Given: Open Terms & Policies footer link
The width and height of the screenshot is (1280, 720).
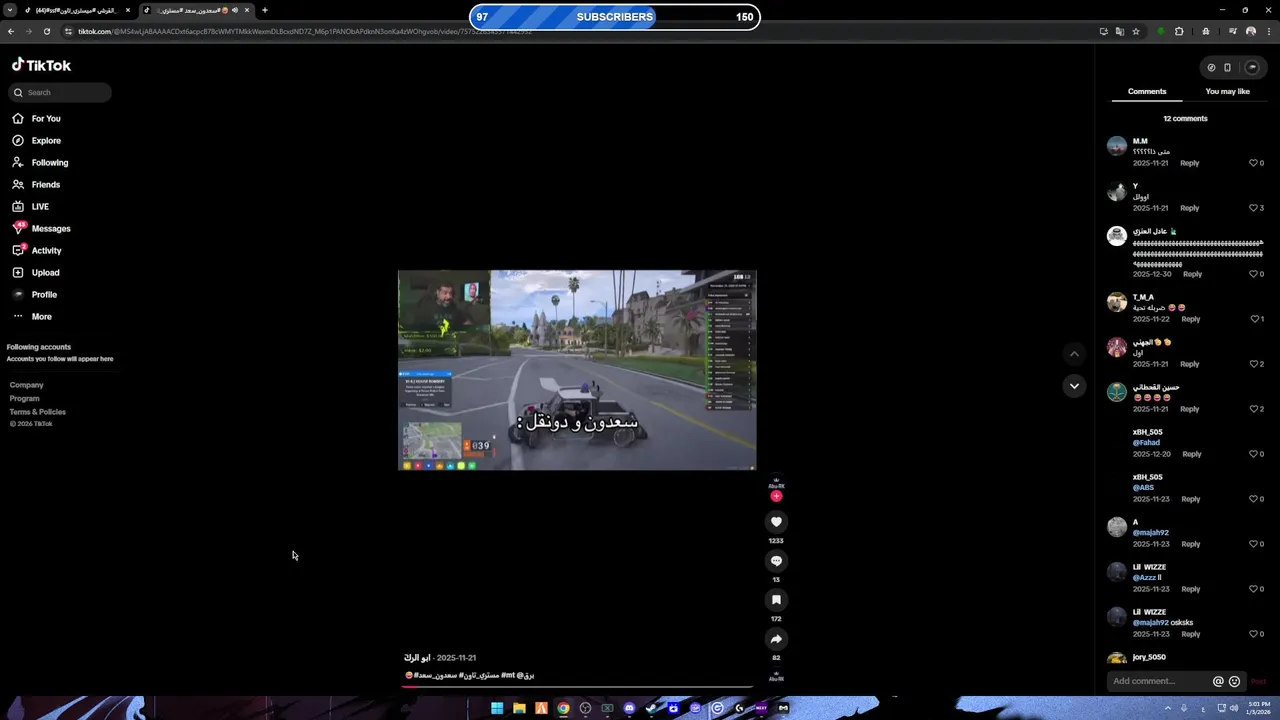Looking at the screenshot, I should 38,412.
